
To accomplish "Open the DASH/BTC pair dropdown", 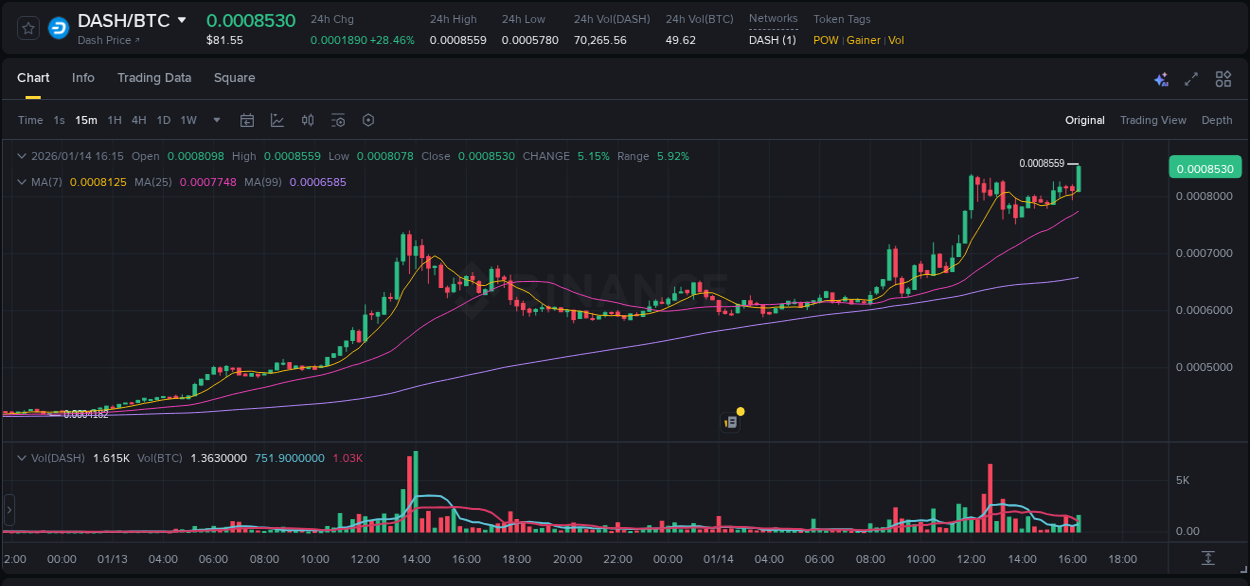I will pos(181,19).
